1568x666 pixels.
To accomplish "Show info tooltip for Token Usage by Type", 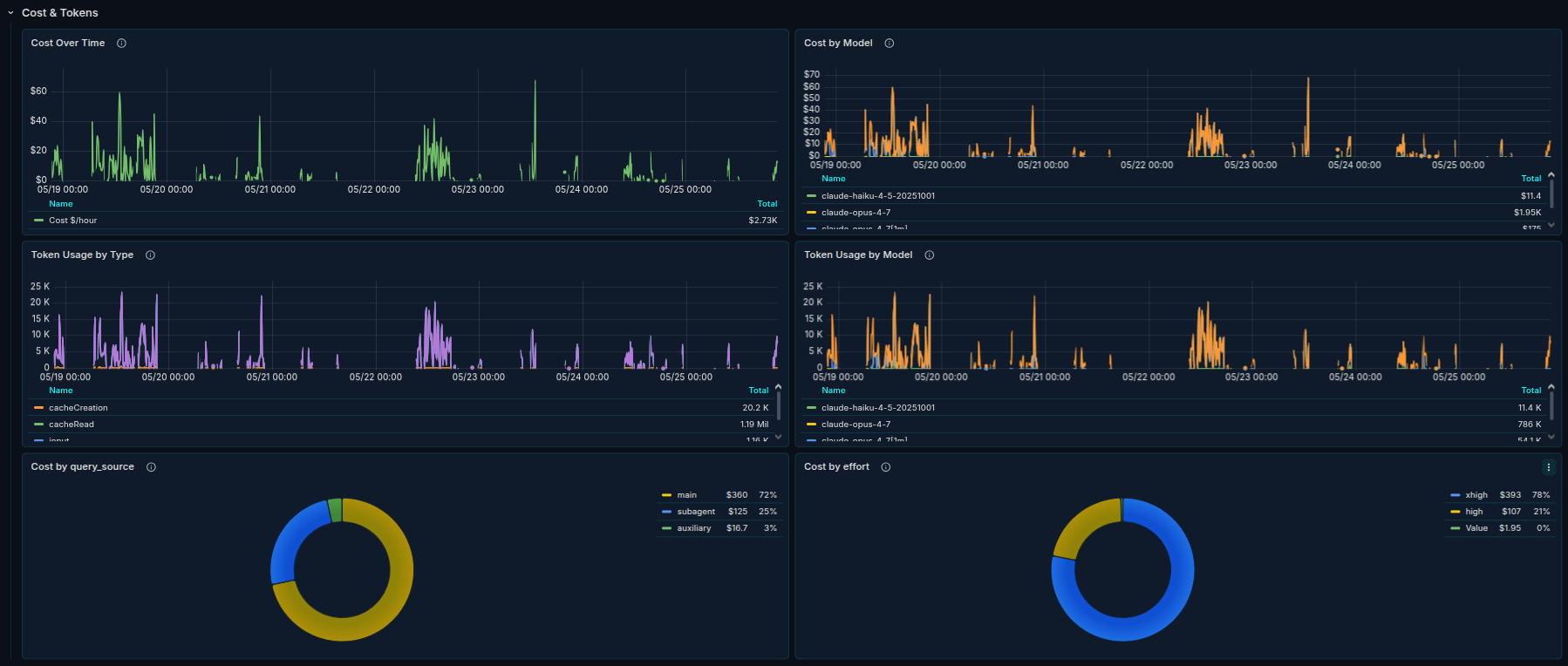I will point(150,255).
